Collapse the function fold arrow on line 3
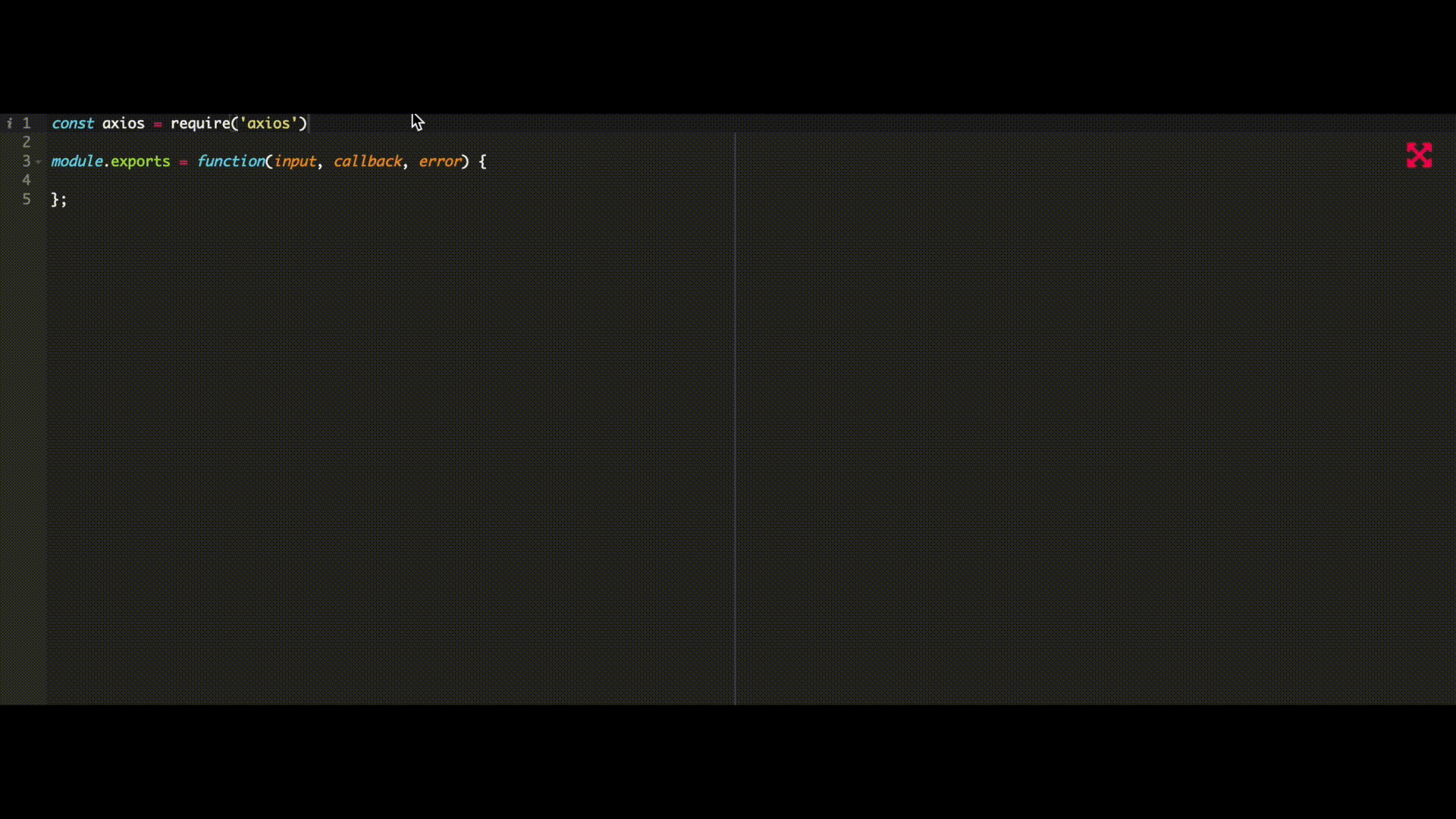The width and height of the screenshot is (1456, 819). 39,162
